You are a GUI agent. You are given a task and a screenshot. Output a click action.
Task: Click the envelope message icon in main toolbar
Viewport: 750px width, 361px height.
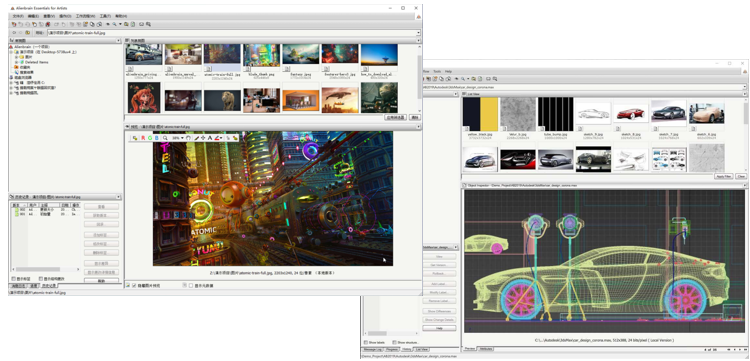142,24
